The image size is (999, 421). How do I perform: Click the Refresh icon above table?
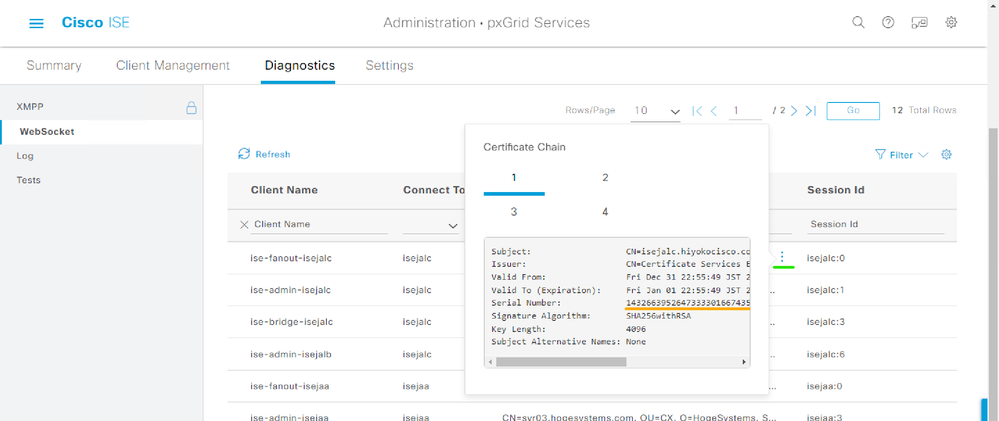243,153
